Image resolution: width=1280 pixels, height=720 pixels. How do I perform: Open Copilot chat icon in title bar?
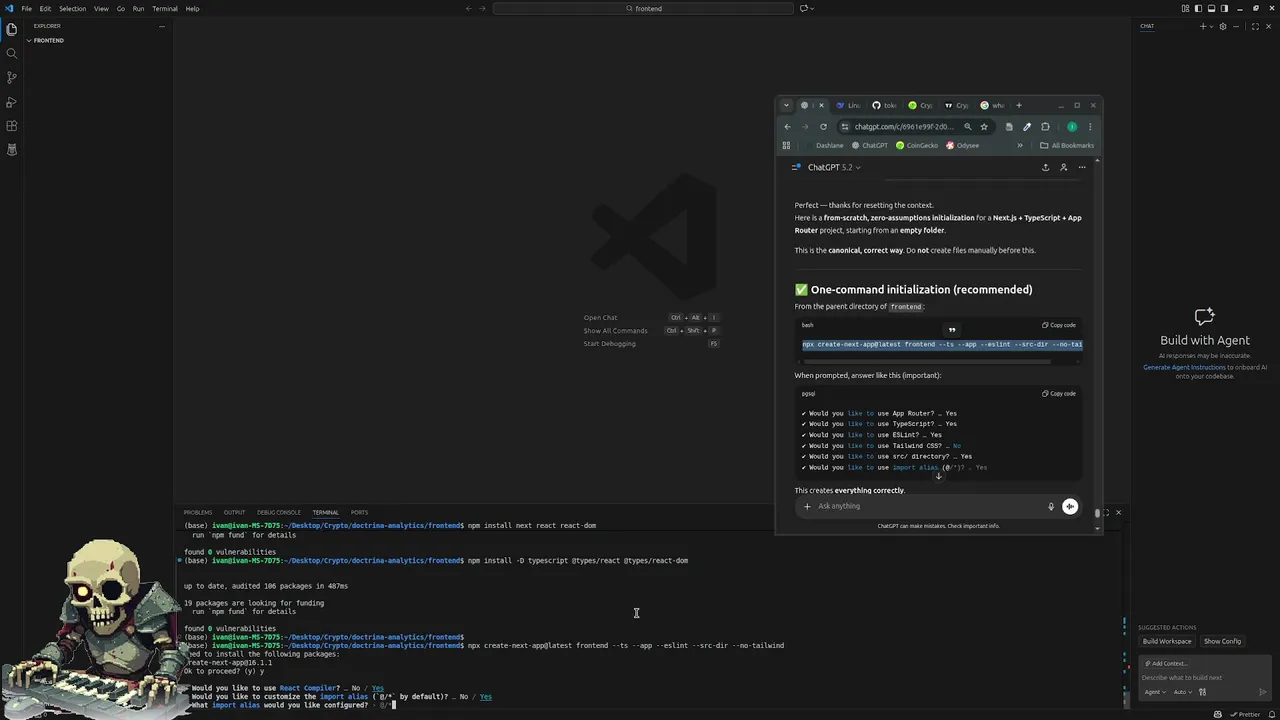pyautogui.click(x=803, y=8)
